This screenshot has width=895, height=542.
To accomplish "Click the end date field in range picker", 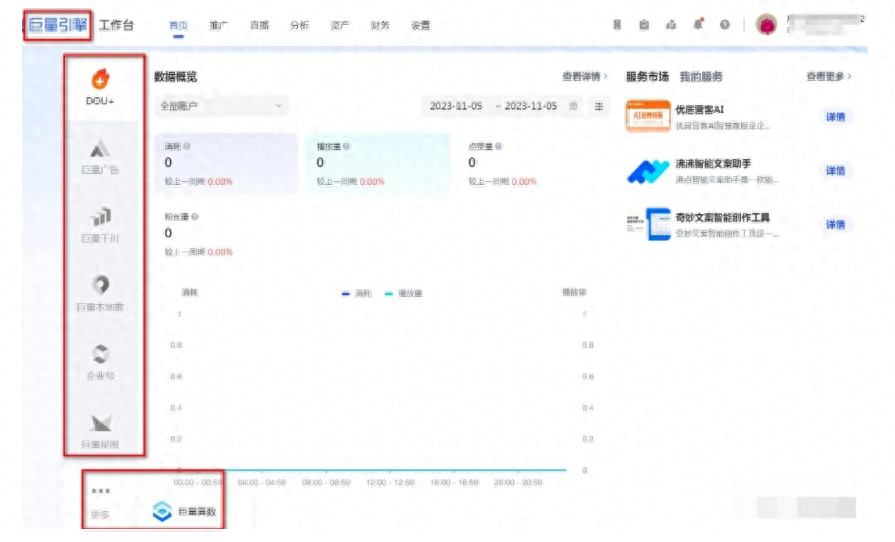I will coord(530,106).
